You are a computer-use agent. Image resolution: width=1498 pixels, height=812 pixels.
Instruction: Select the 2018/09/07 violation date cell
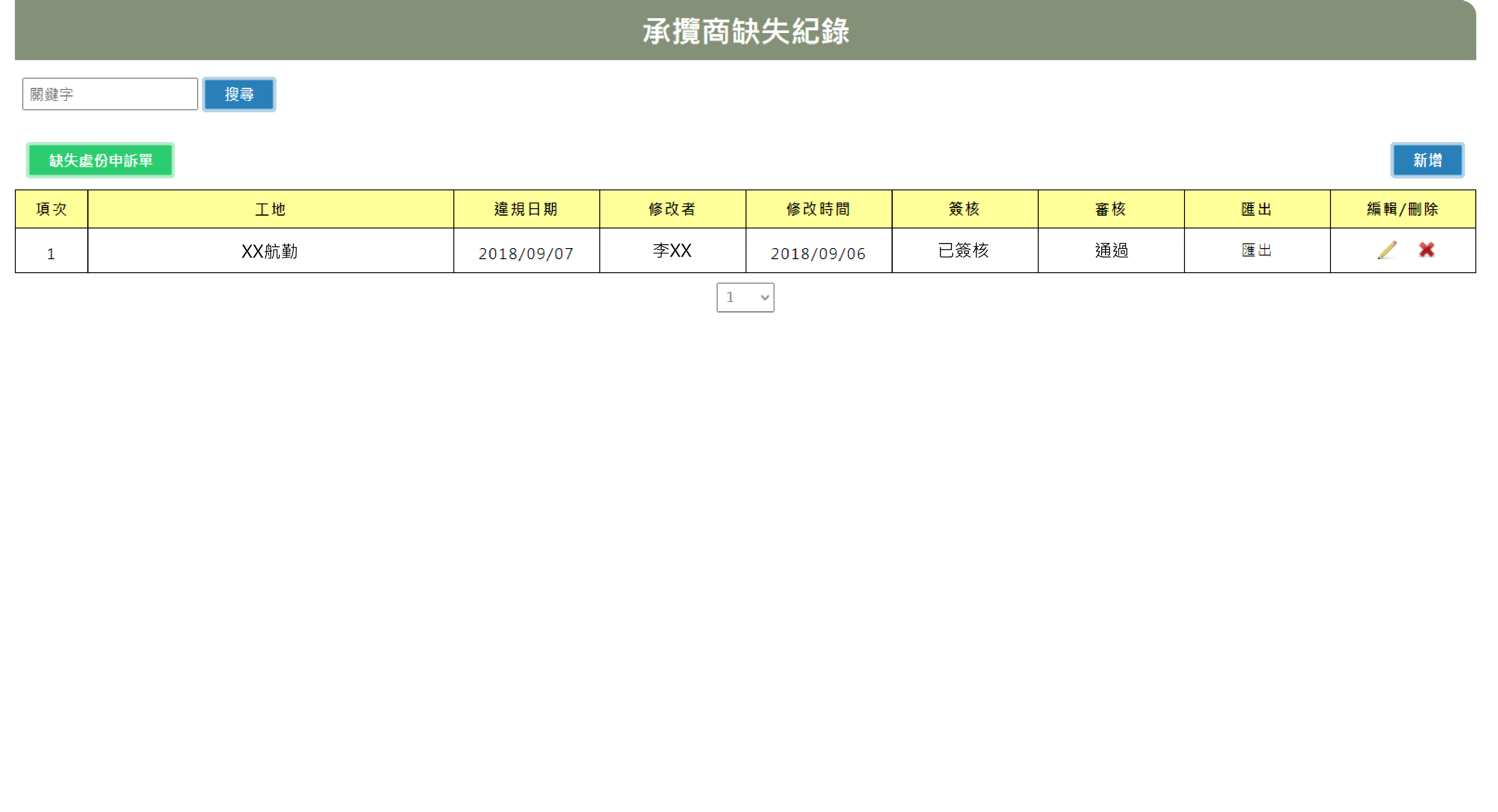pos(526,251)
